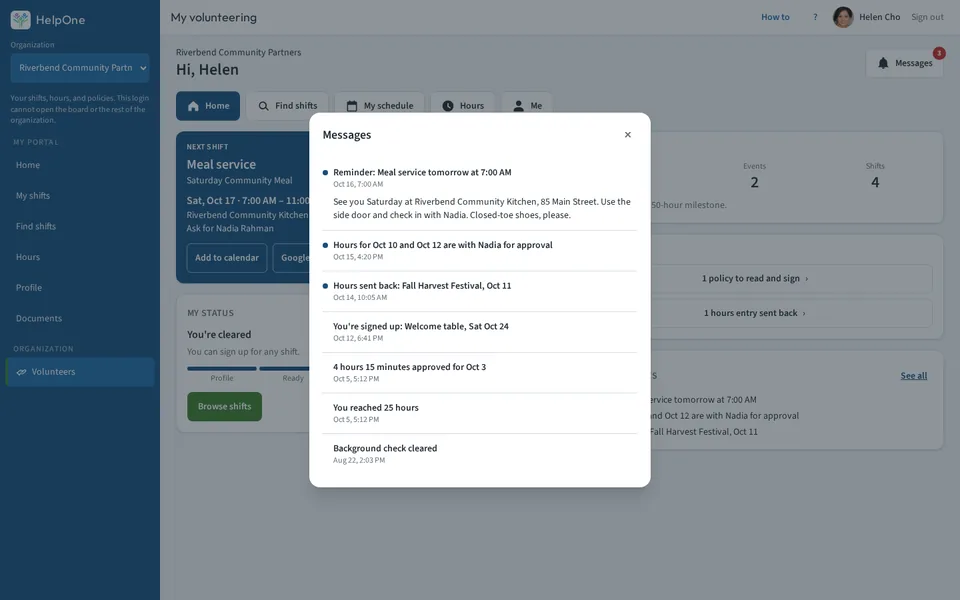Switch to the Hours tab
The image size is (960, 600).
[463, 106]
